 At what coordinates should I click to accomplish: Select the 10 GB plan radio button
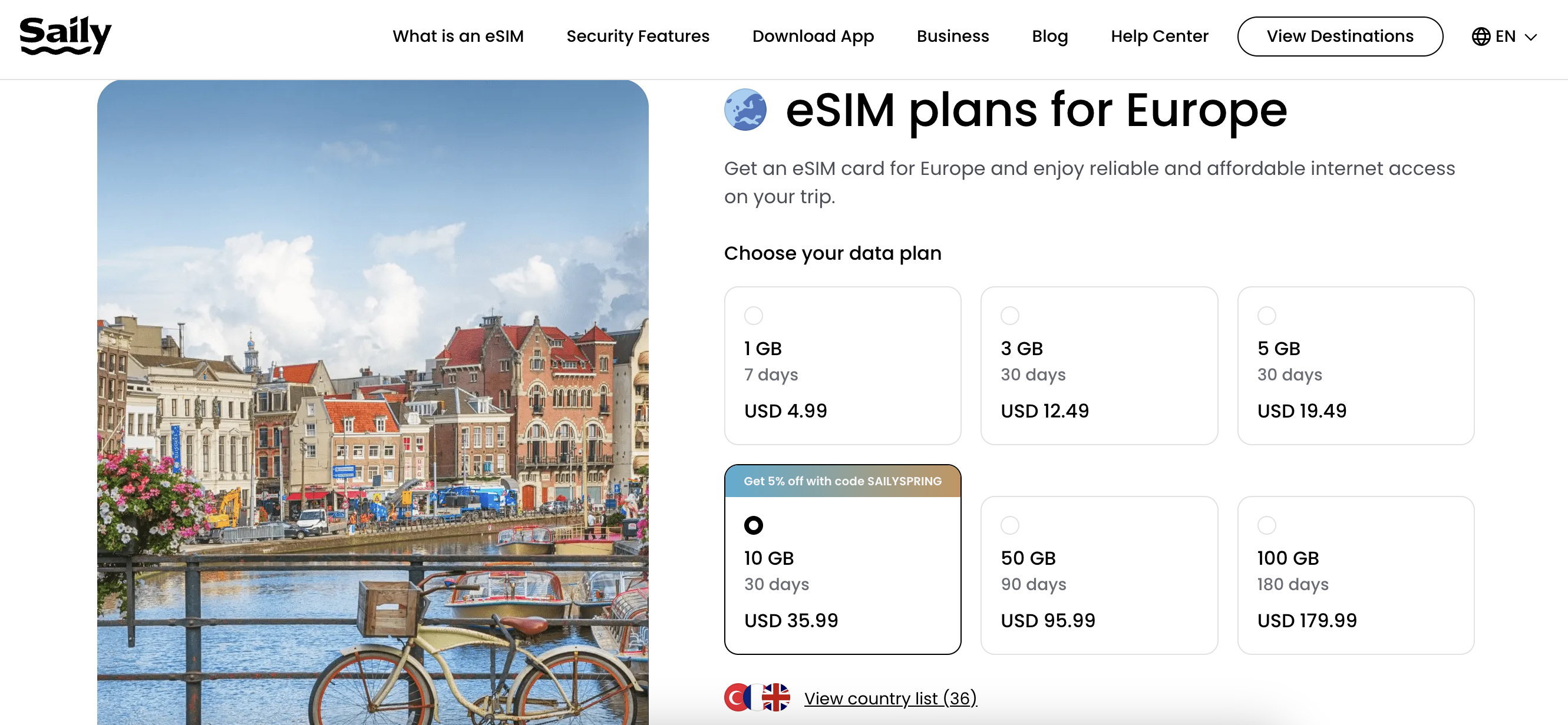(x=753, y=525)
